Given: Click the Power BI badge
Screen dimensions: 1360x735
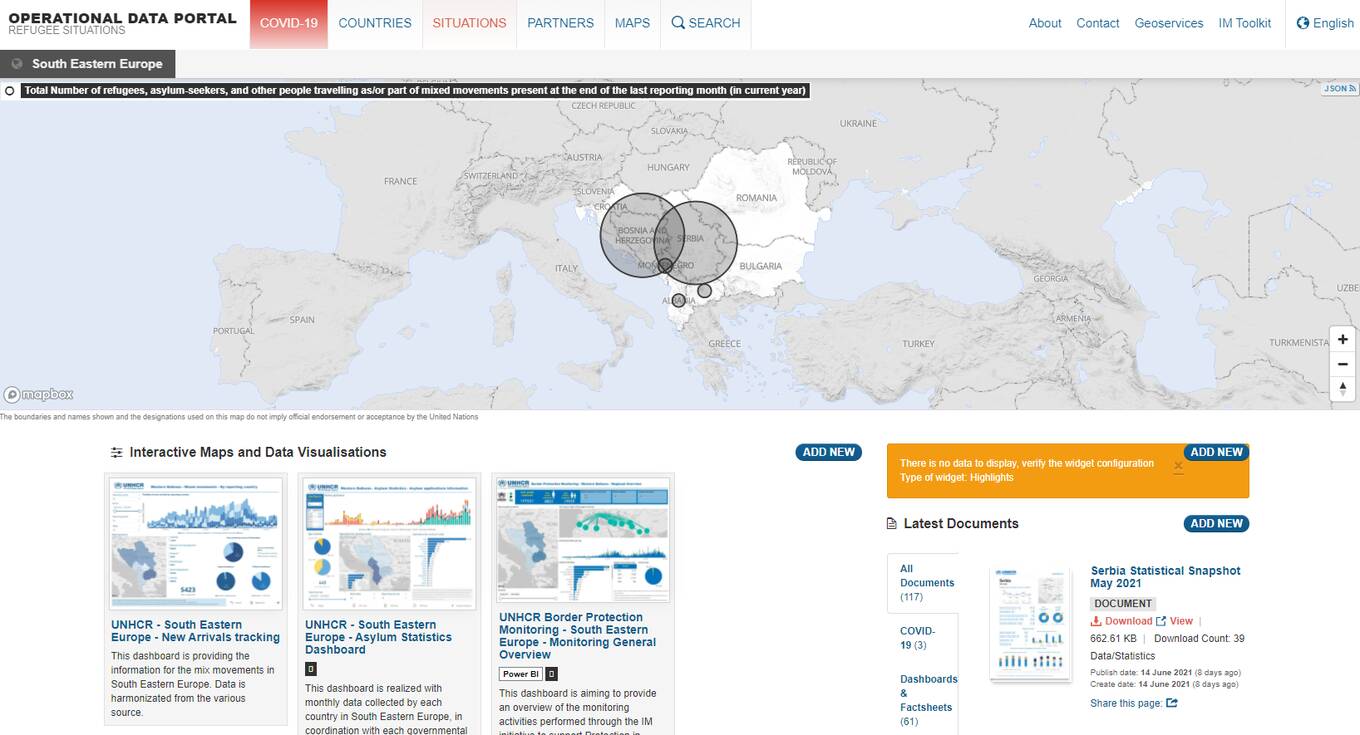Looking at the screenshot, I should tap(520, 674).
